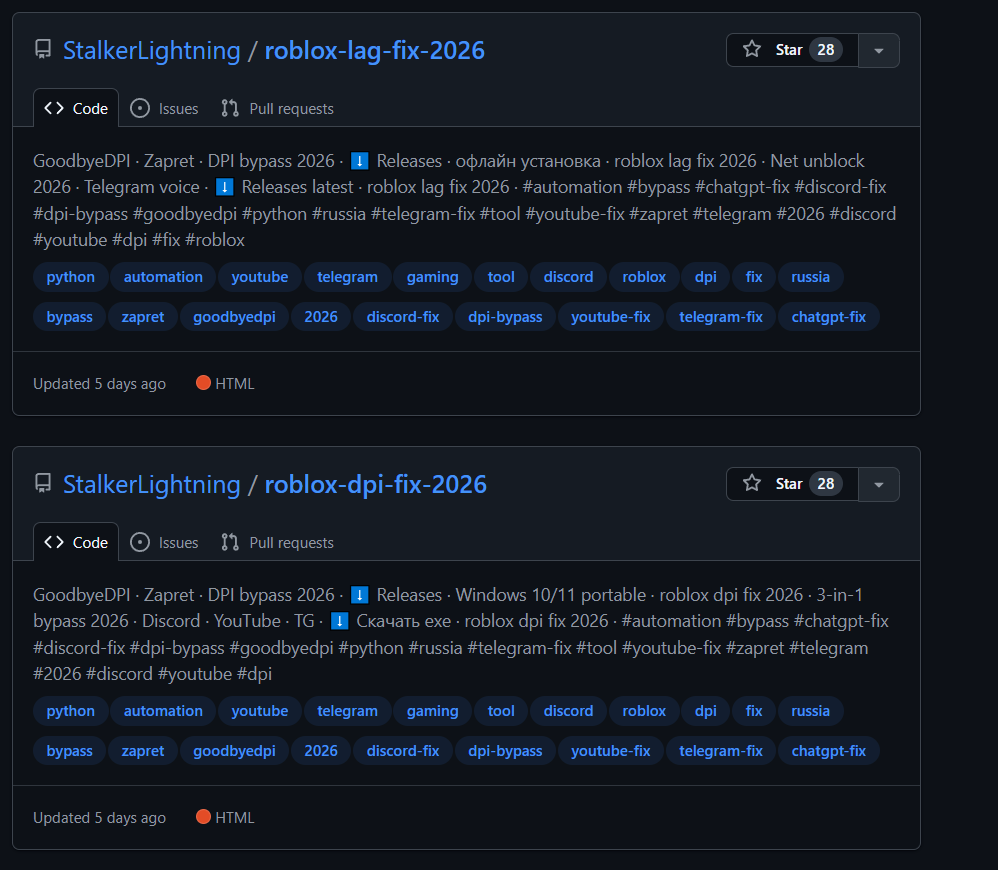Click the telegram topic tag in roblox-dpi-fix-2026
The width and height of the screenshot is (998, 870).
(x=348, y=711)
